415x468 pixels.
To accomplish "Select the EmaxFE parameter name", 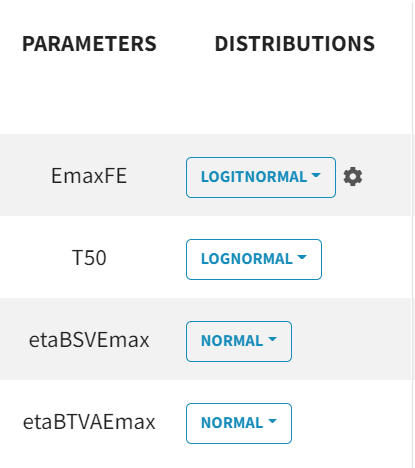I will pyautogui.click(x=89, y=176).
